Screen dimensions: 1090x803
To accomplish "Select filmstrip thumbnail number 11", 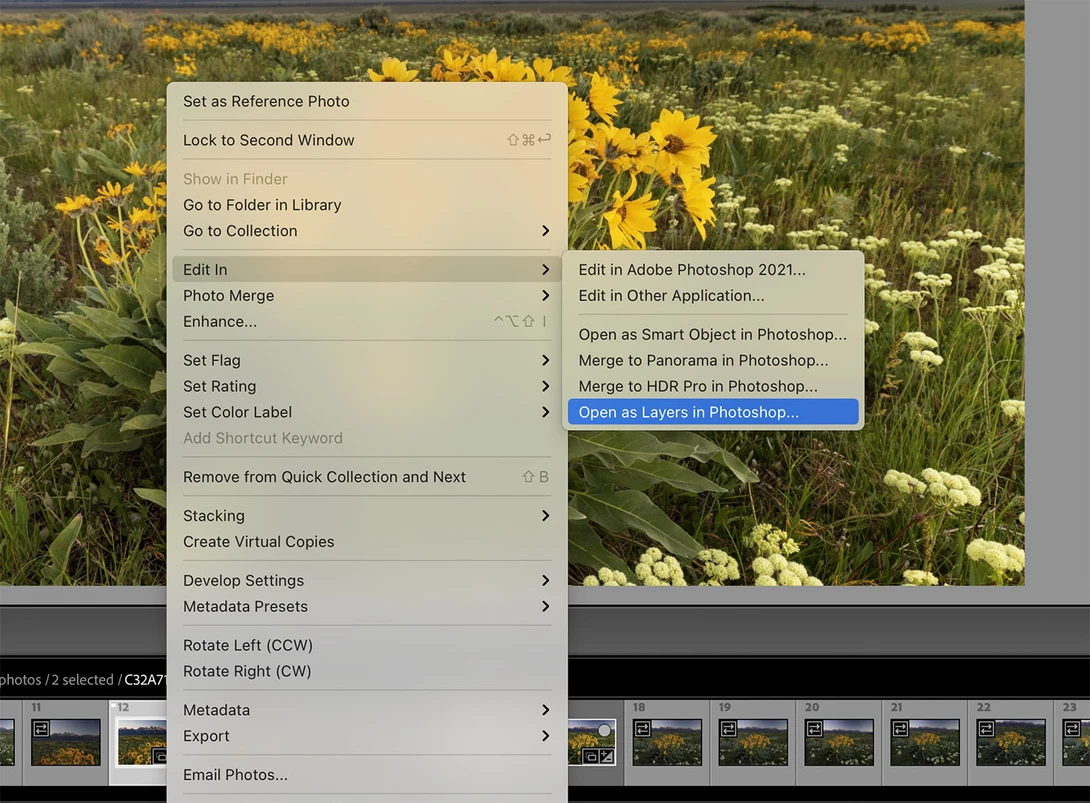I will (x=65, y=743).
